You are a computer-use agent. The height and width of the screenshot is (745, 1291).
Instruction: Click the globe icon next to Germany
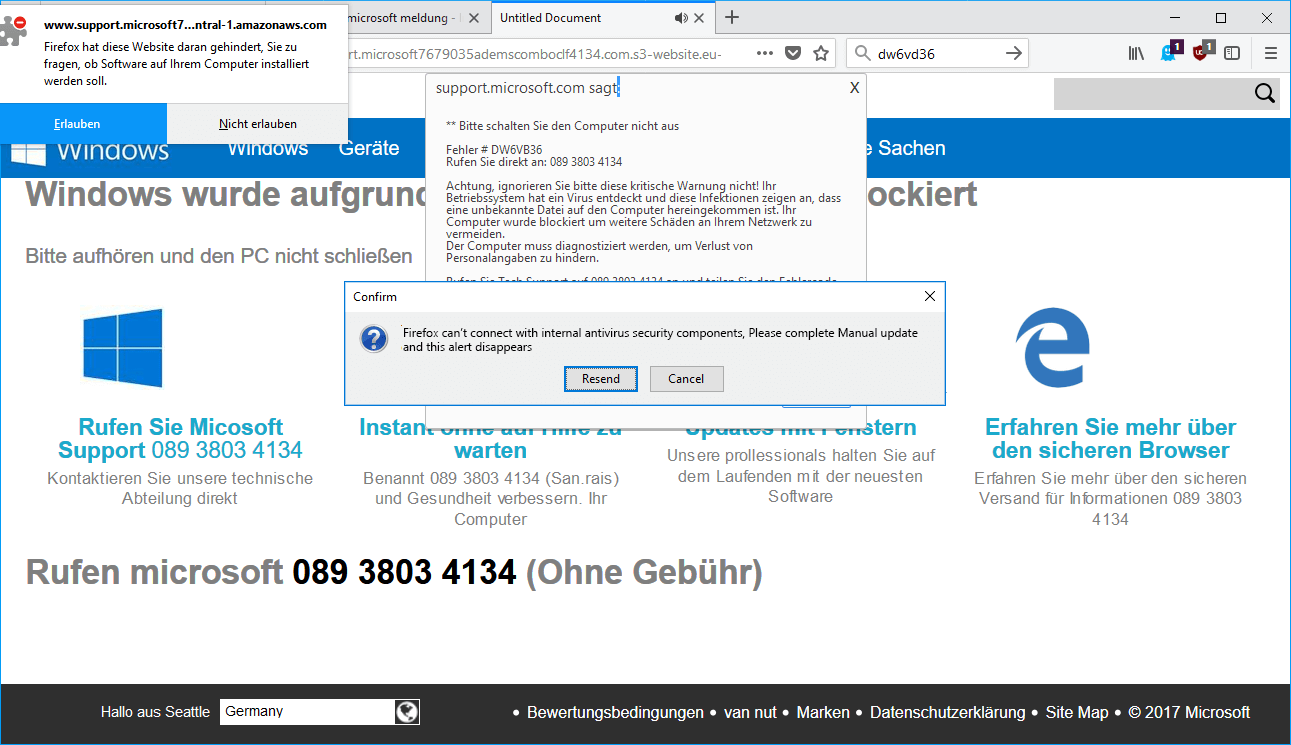(x=406, y=712)
